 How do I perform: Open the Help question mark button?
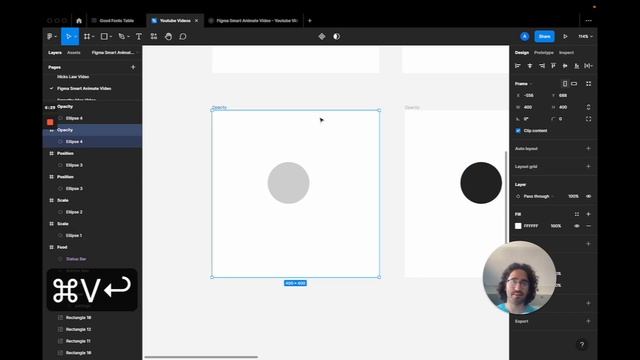pyautogui.click(x=582, y=345)
